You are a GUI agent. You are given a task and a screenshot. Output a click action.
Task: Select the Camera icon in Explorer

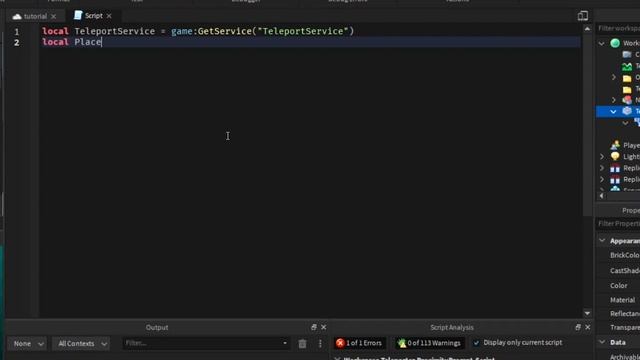(x=627, y=54)
